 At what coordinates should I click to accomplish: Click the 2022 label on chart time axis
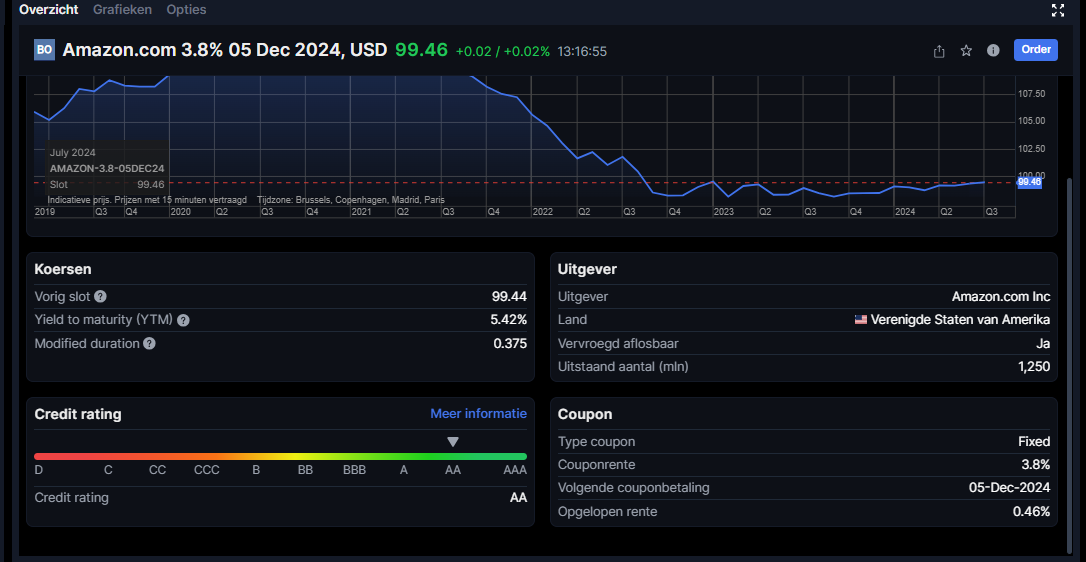tap(543, 211)
